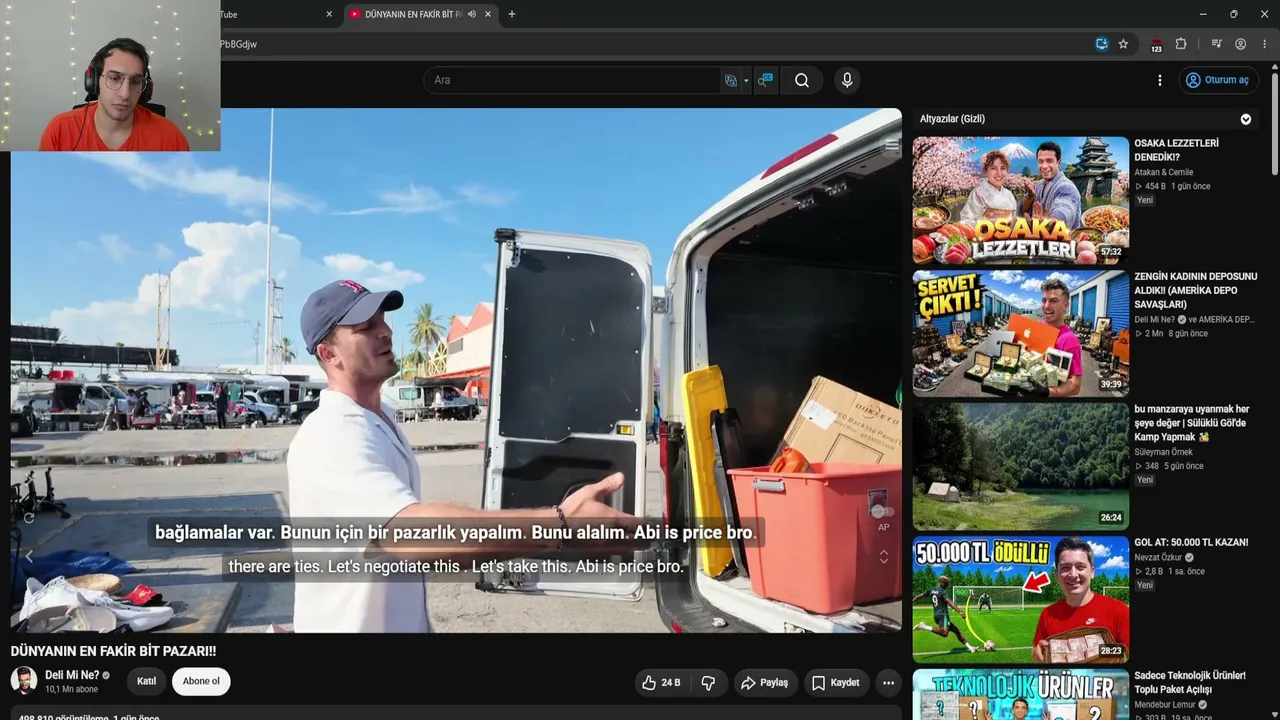Open the Sülüklü Göl lake camping thumbnail

pos(1020,465)
